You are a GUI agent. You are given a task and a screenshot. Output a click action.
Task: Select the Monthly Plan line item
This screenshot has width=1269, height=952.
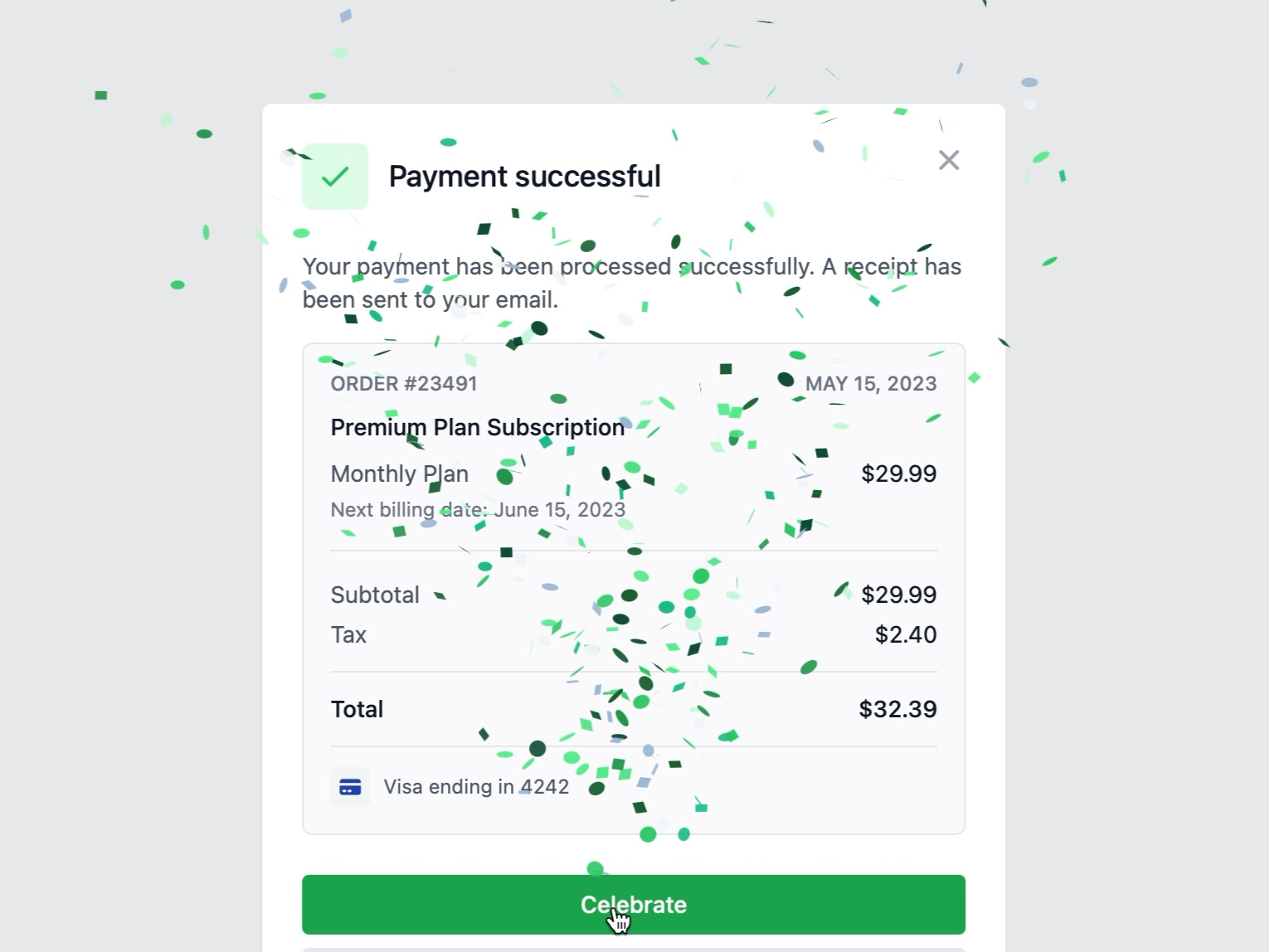(400, 474)
